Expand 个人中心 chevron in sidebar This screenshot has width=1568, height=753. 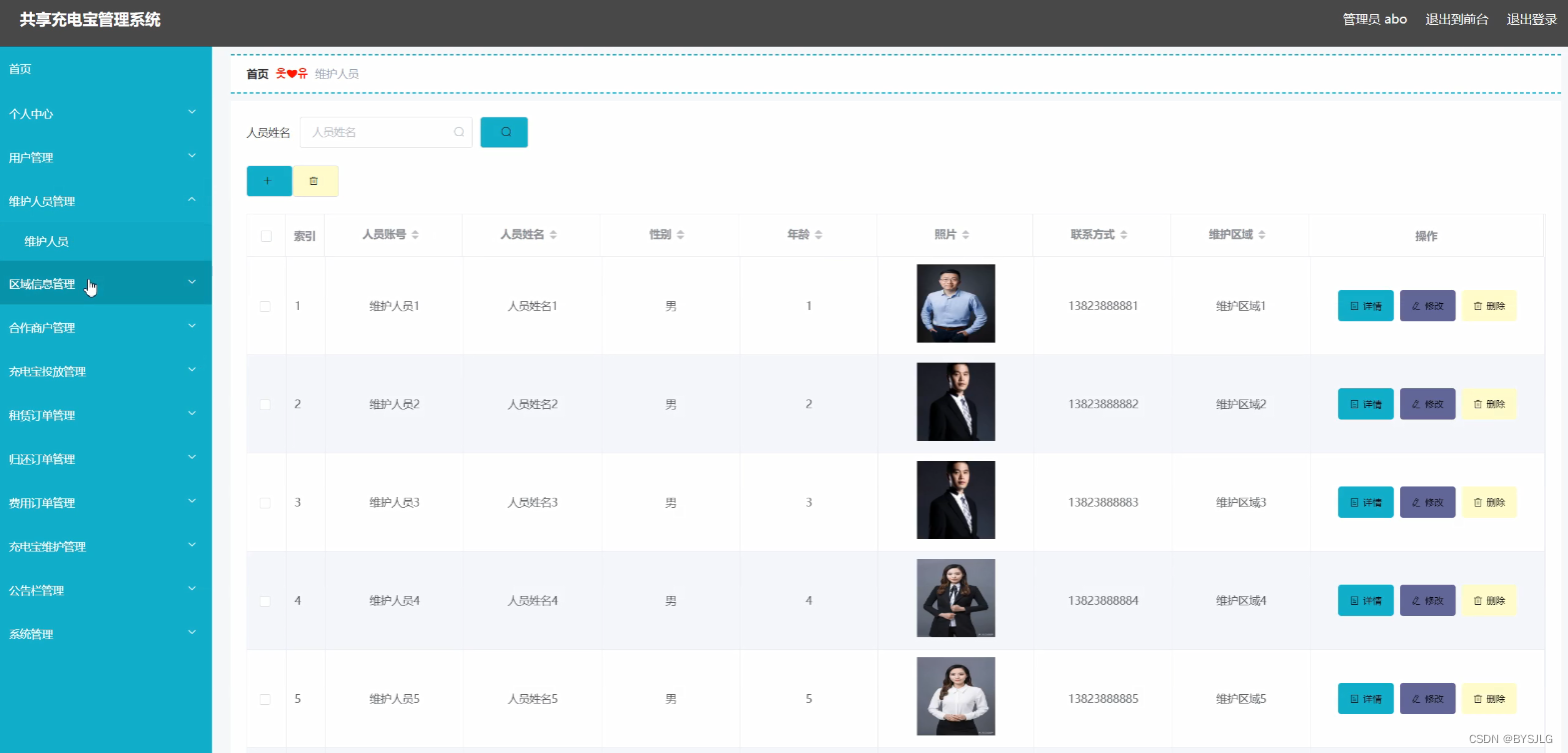[192, 112]
